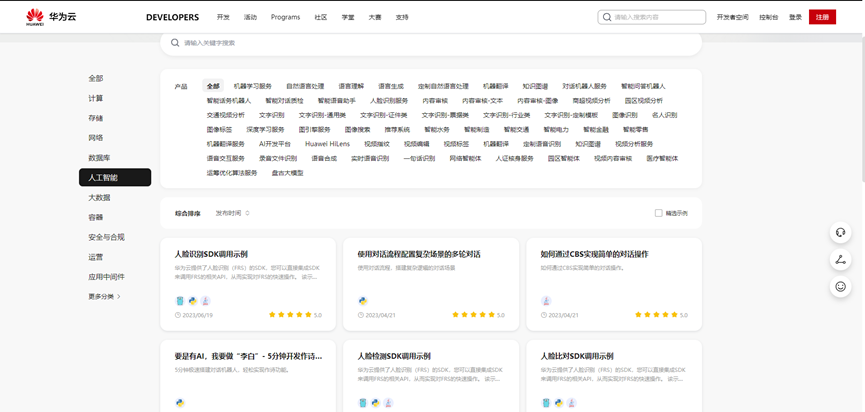Click Java icon in 人脸检测SDK调用示例 card
This screenshot has width=865, height=412.
[389, 403]
